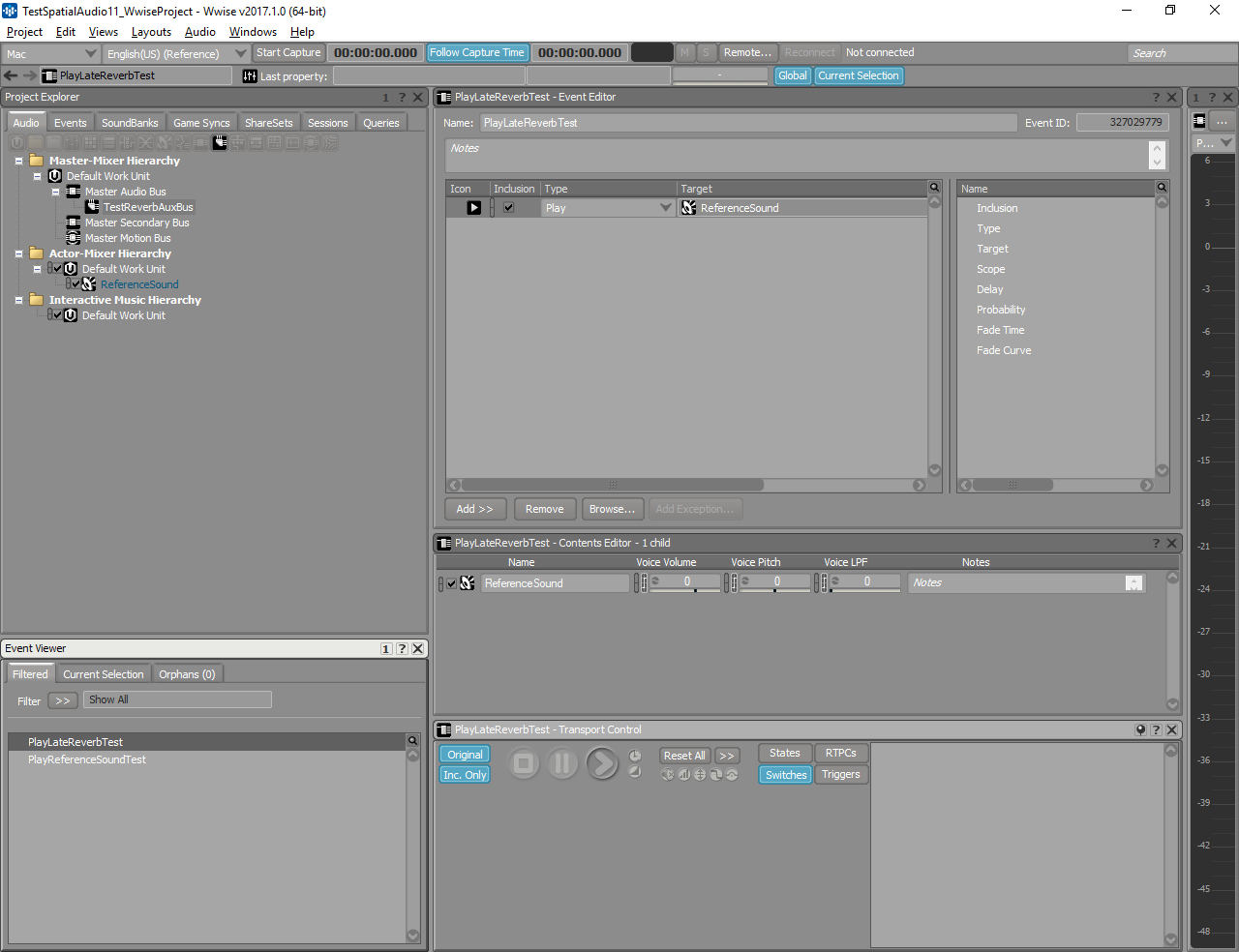Toggle checkbox of Interactive Music Default Work Unit

click(57, 315)
